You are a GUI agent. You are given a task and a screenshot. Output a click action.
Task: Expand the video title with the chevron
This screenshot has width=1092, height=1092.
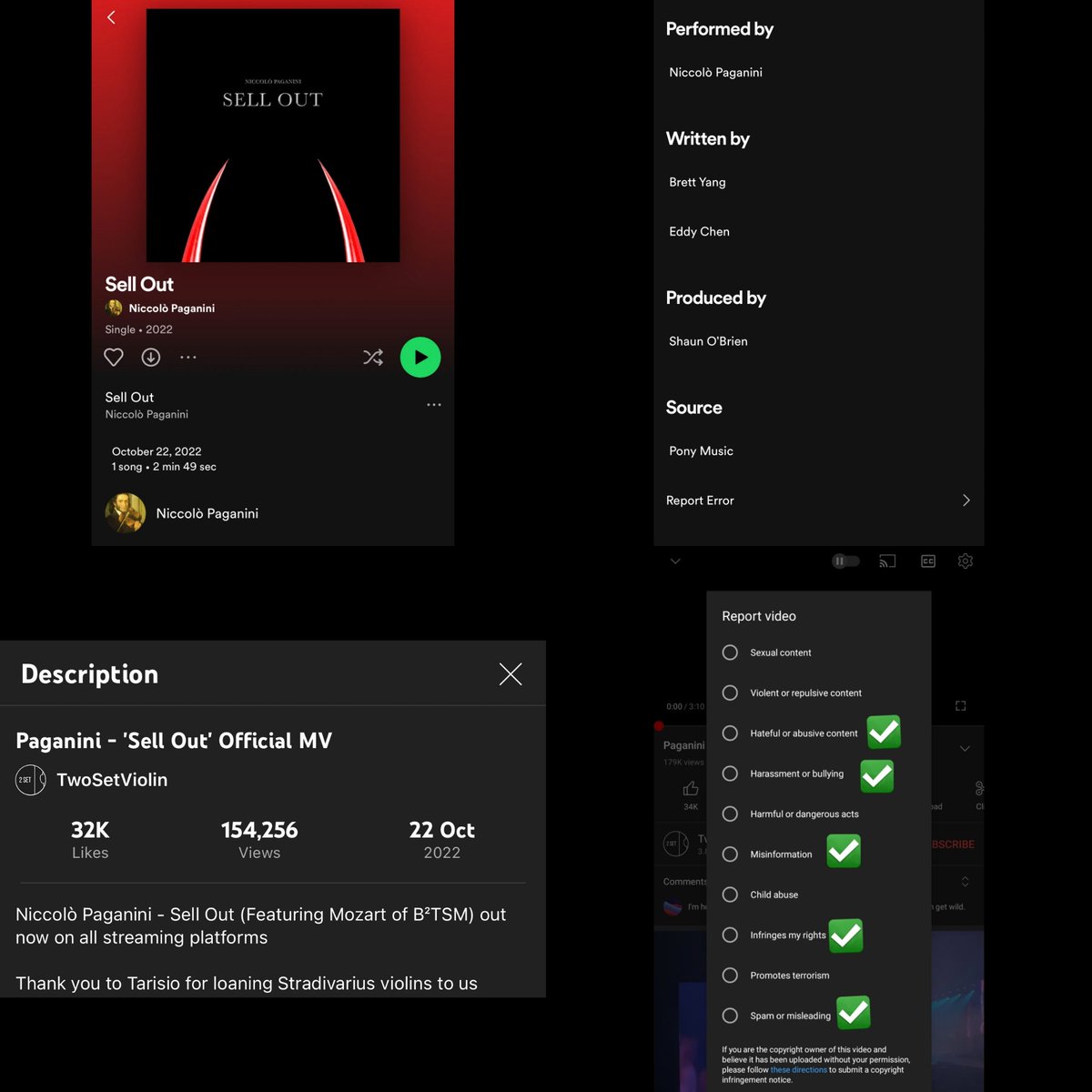965,749
